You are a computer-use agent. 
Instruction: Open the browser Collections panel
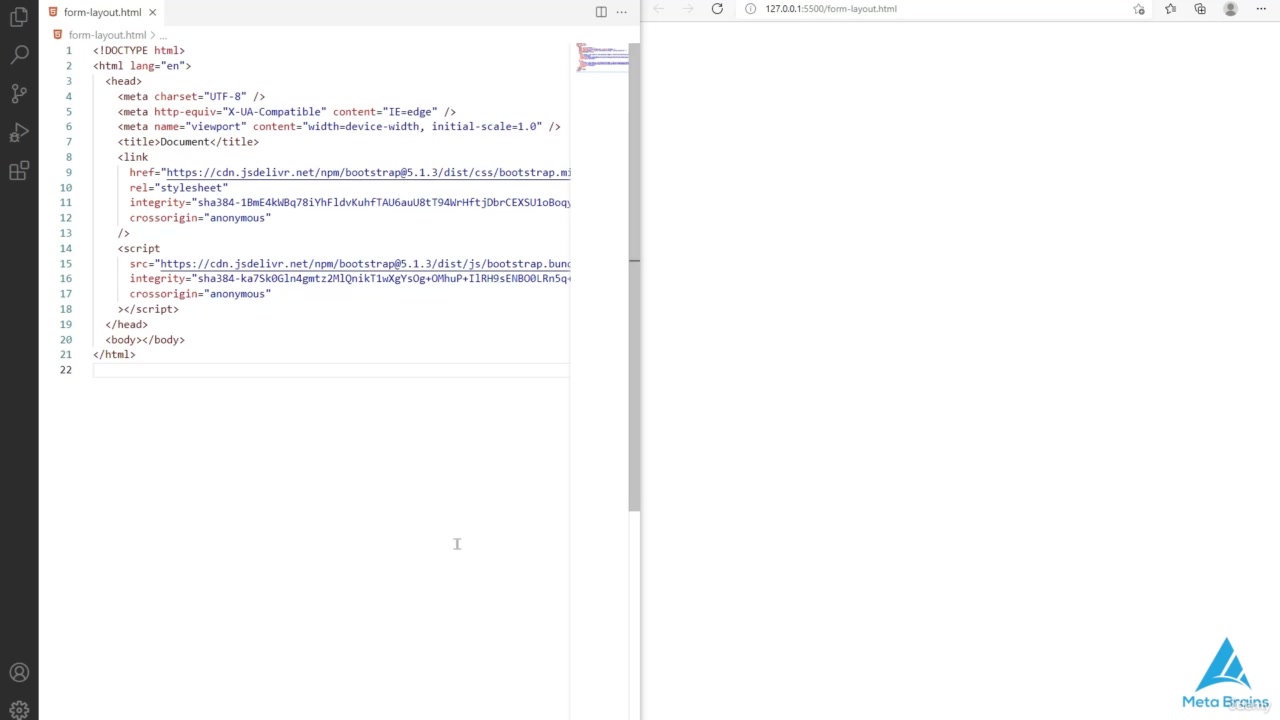point(1200,9)
